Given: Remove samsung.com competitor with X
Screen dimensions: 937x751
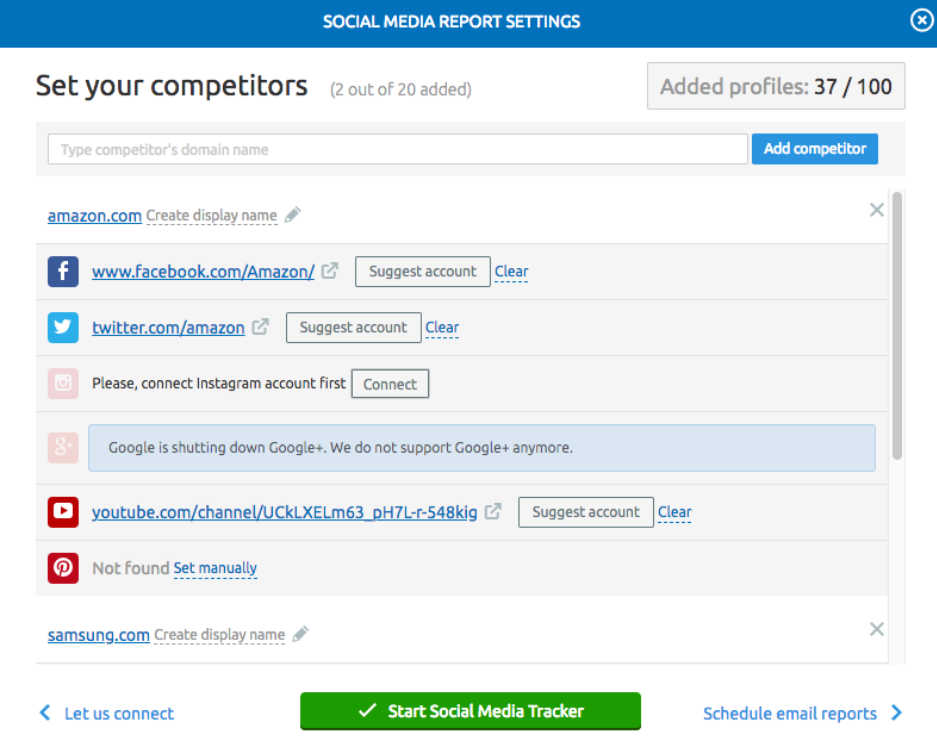Looking at the screenshot, I should pos(877,629).
